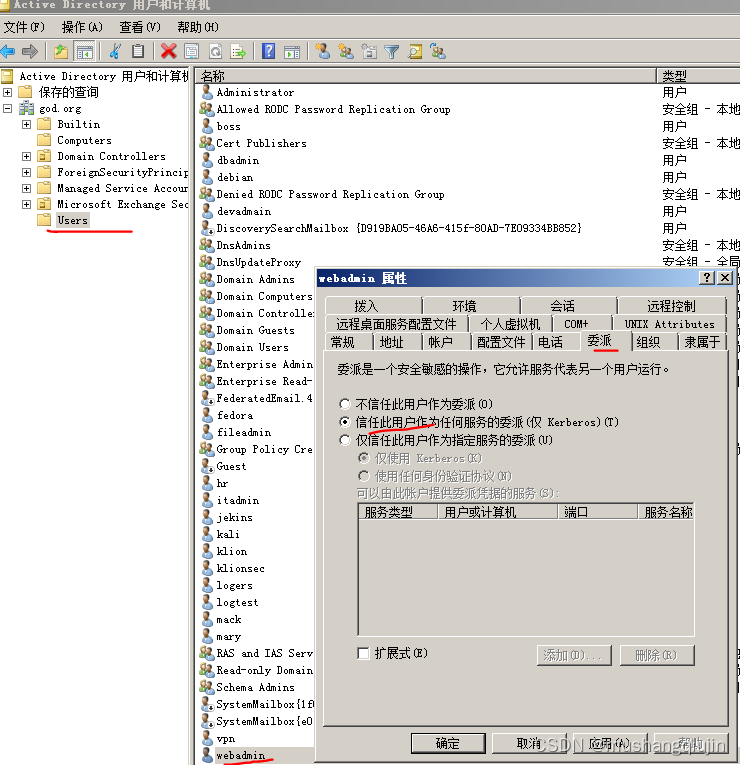This screenshot has height=765, width=740.
Task: Expand the 保存的查询 tree node
Action: 7,92
